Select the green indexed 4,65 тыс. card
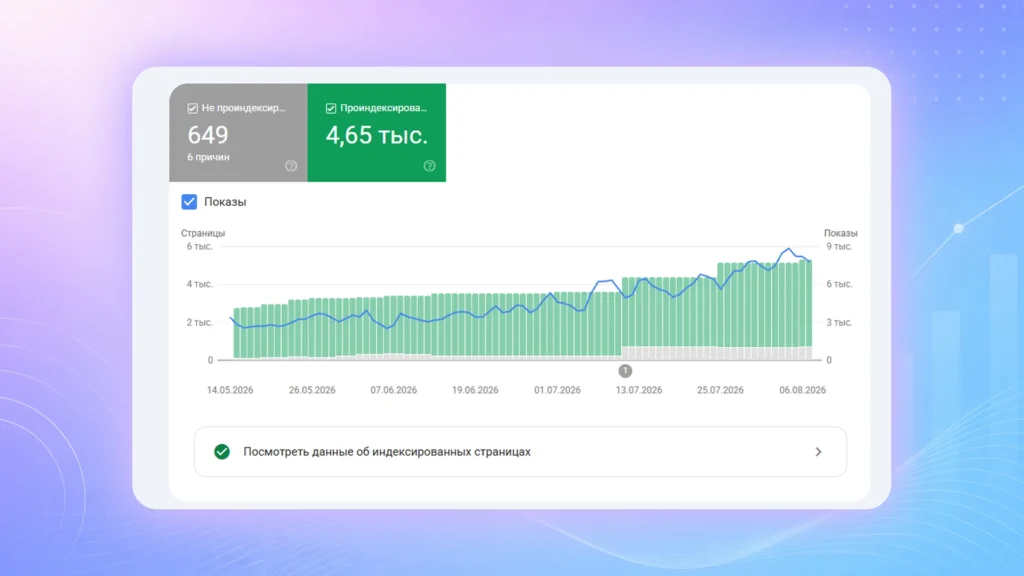 [377, 133]
